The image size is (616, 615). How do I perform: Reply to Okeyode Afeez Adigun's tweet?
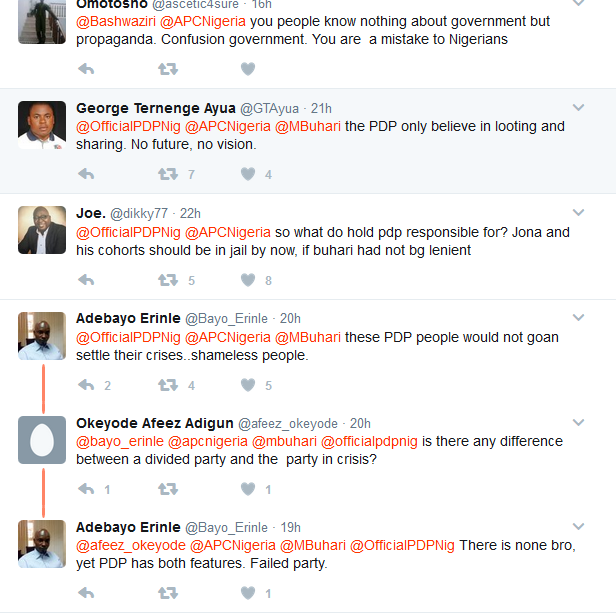click(86, 489)
